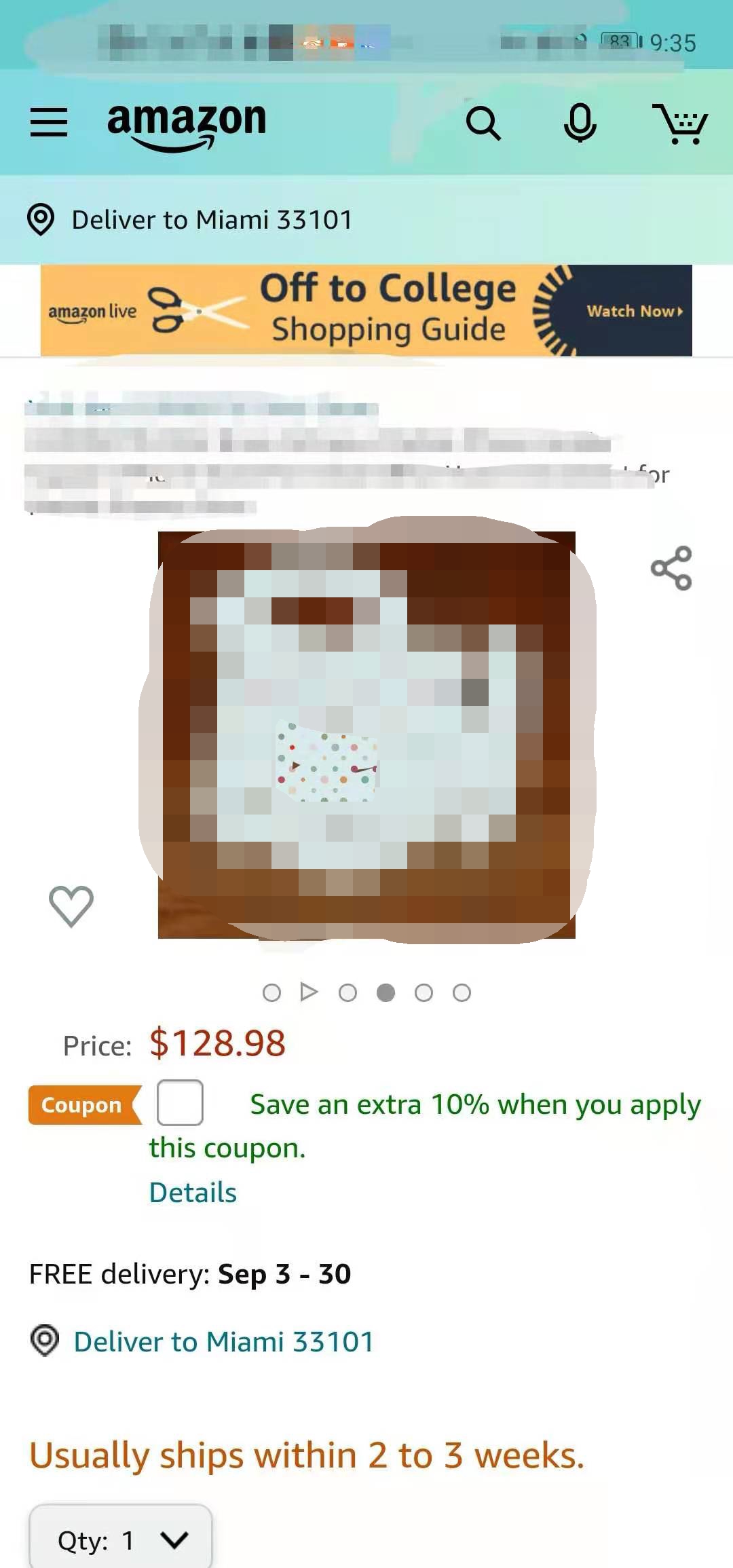Select the first image carousel dot

[271, 993]
